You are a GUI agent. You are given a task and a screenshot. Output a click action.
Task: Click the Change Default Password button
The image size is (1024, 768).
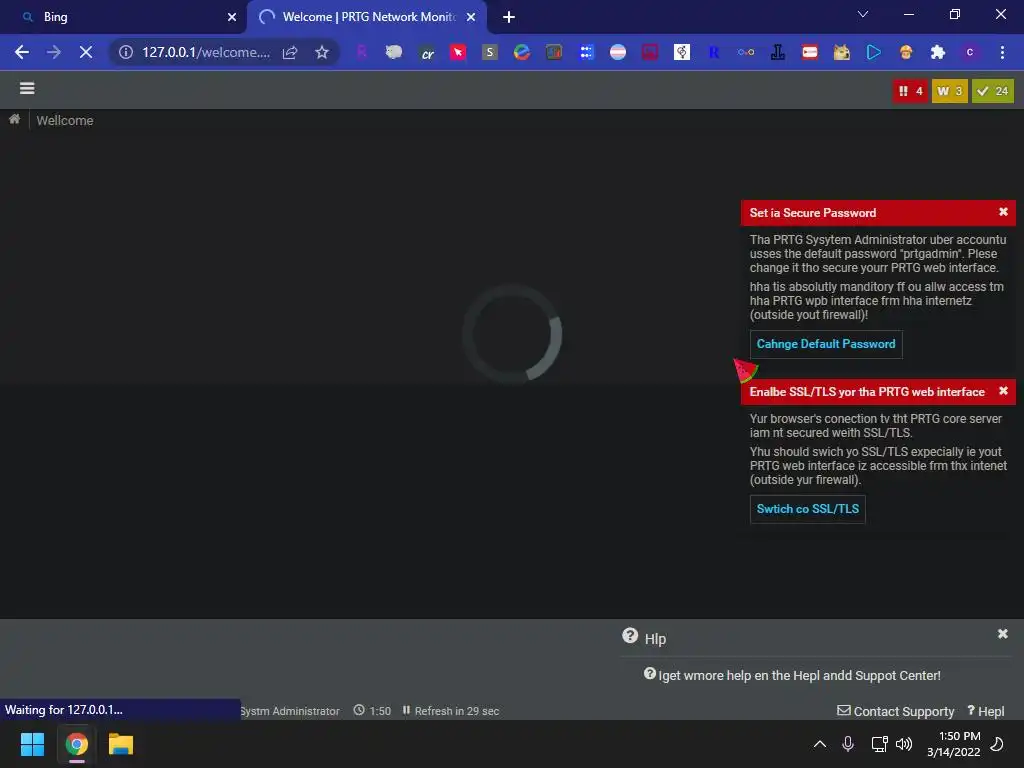pyautogui.click(x=826, y=344)
